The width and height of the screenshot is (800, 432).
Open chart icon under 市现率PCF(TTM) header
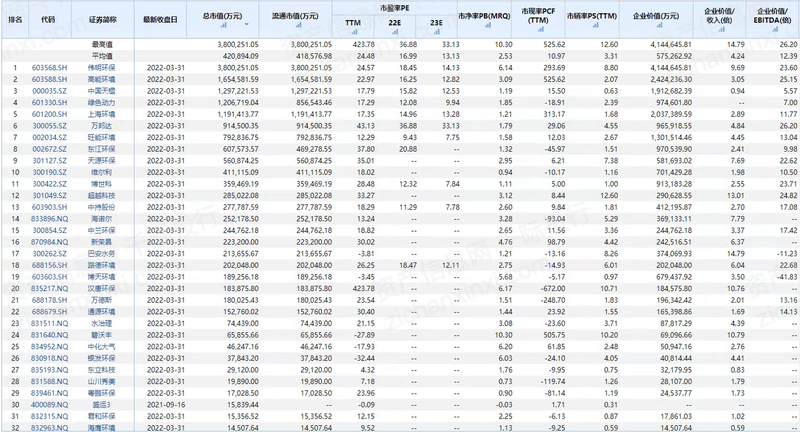pos(540,29)
